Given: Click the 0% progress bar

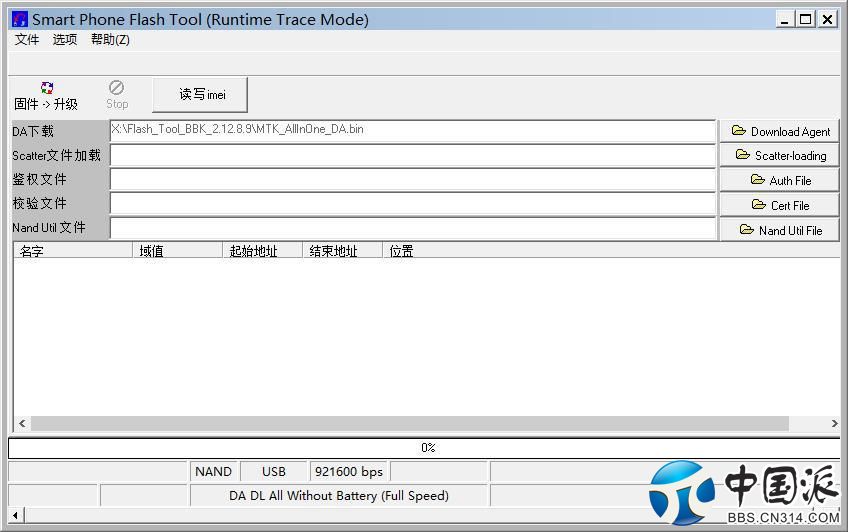Looking at the screenshot, I should 425,448.
